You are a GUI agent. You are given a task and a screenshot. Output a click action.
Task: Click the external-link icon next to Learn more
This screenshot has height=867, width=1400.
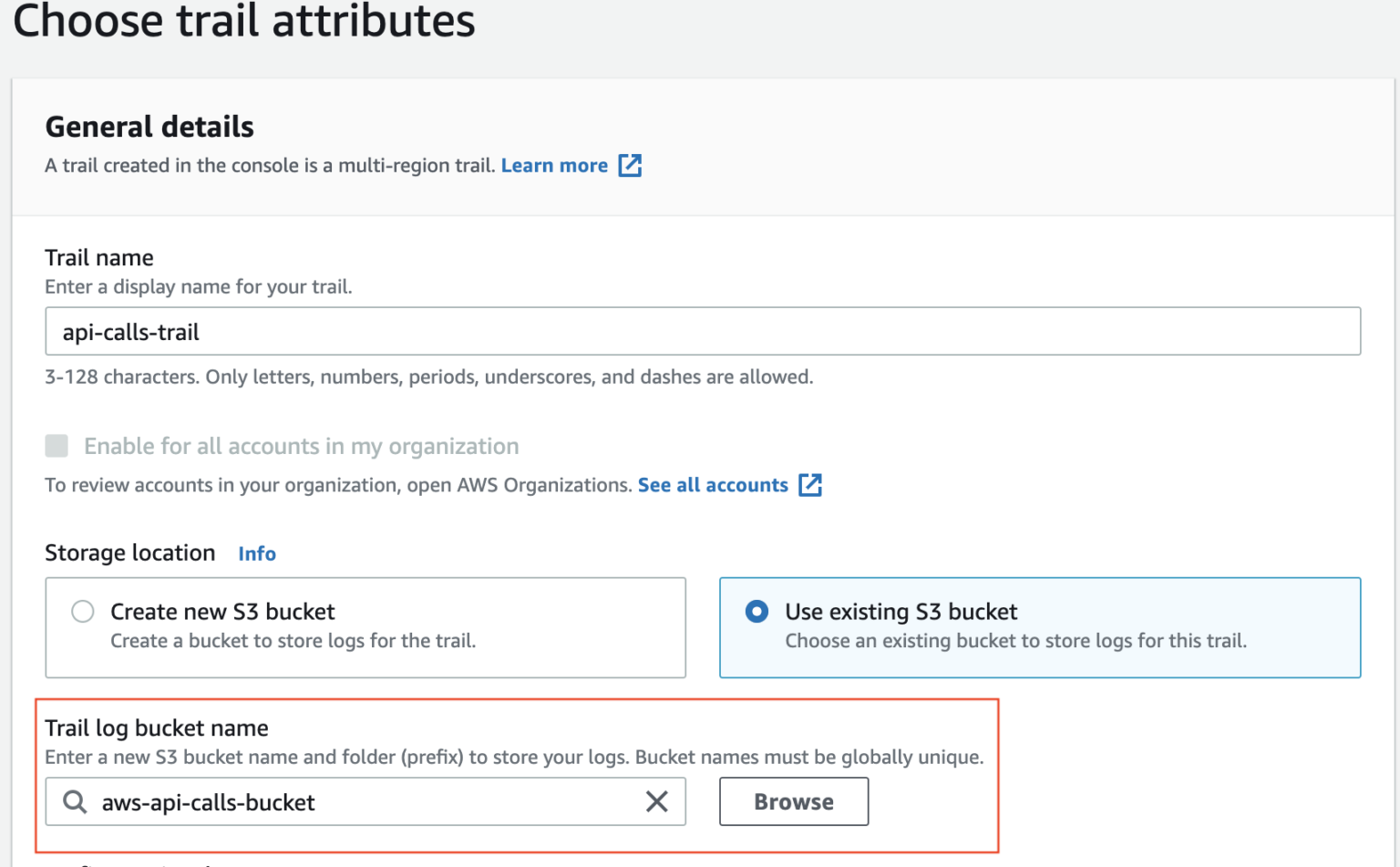tap(630, 165)
